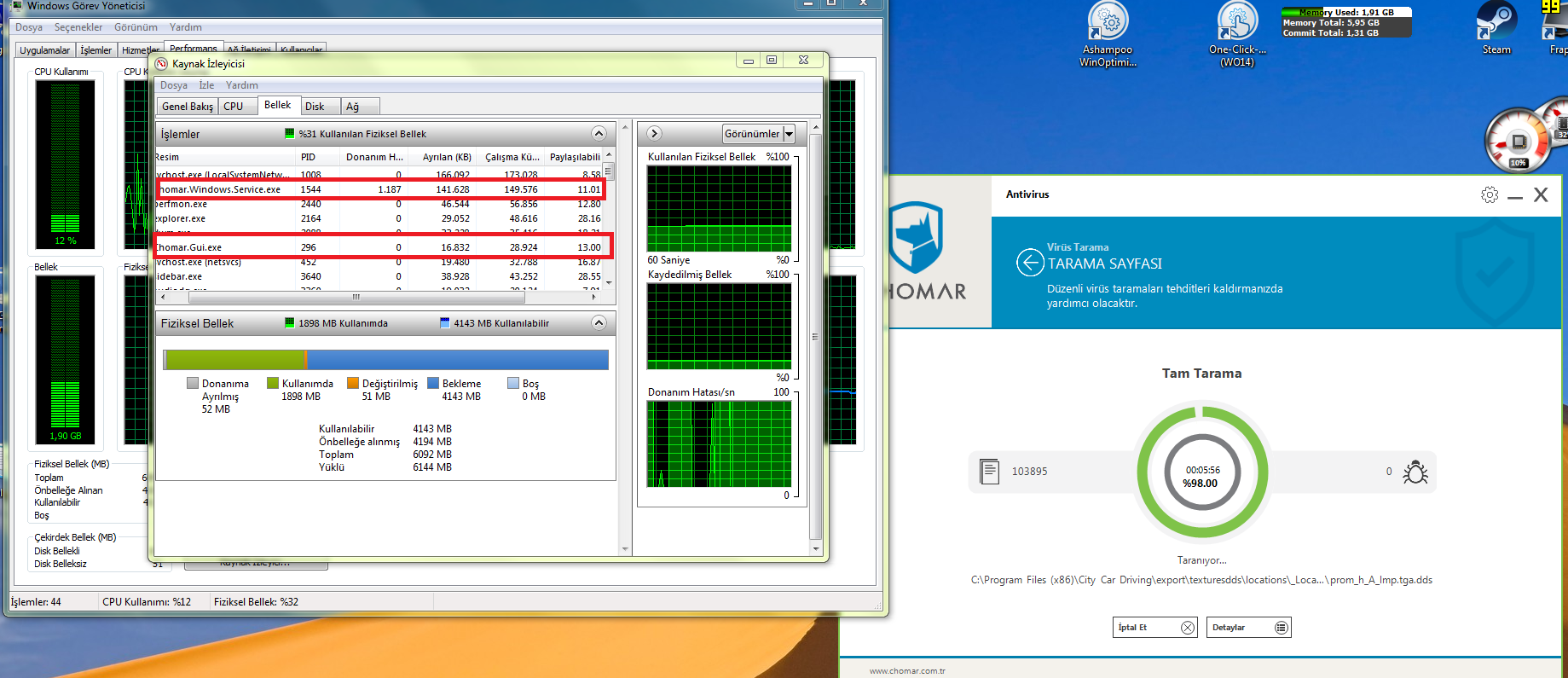
Task: Open Dosya menu in Kaynak İzleyicisi
Action: pos(174,85)
